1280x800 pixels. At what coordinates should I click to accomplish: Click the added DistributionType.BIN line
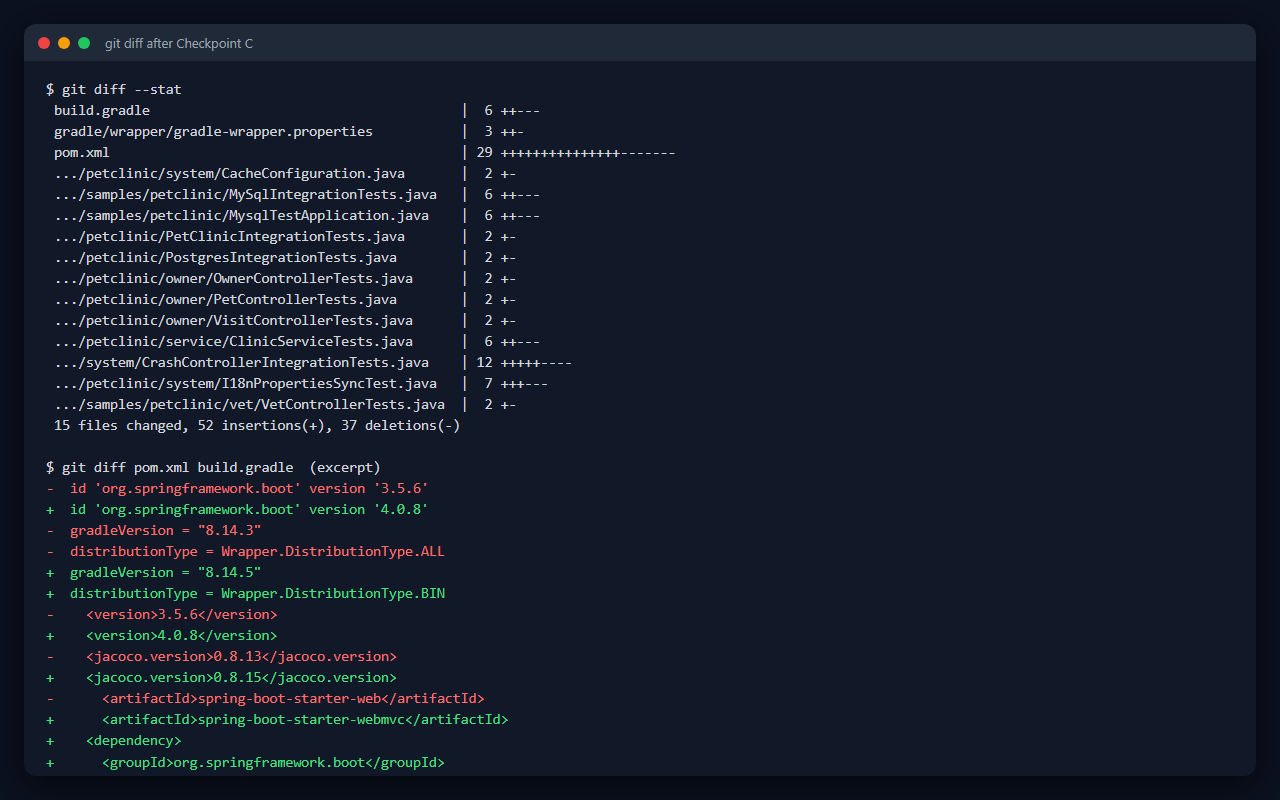pyautogui.click(x=245, y=593)
